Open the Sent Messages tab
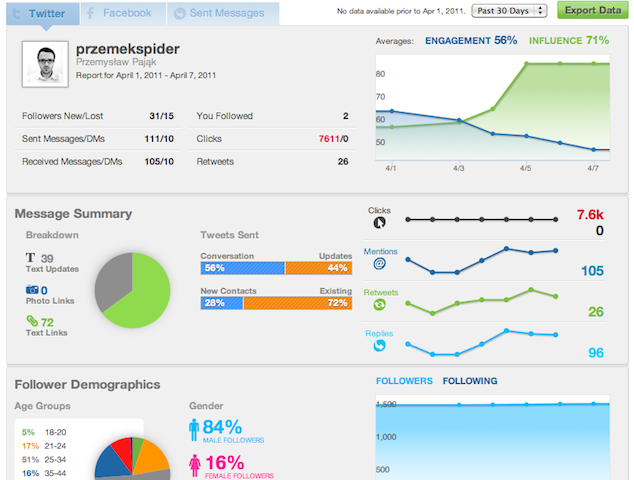 [223, 13]
